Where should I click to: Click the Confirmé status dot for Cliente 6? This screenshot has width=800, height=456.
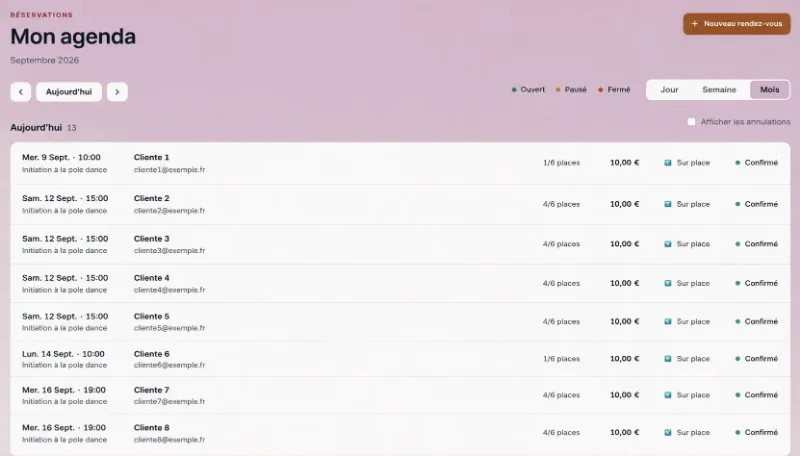(738, 359)
